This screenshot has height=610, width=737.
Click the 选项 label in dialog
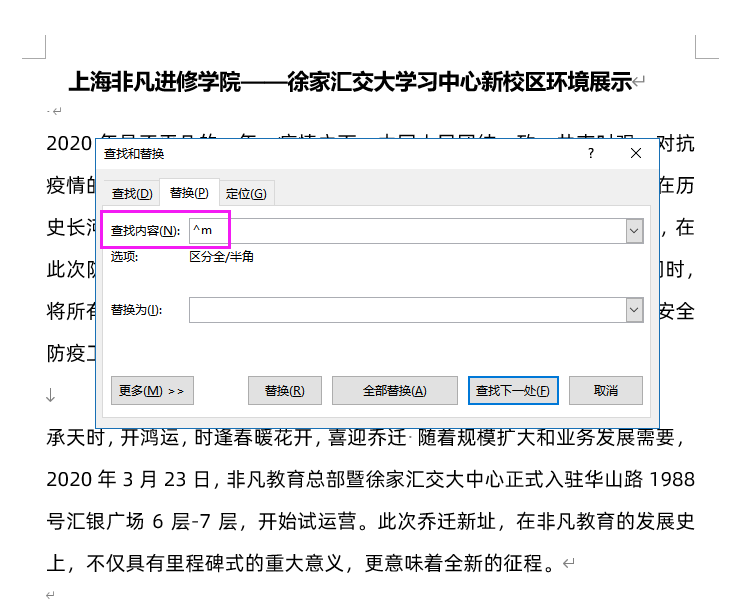(125, 257)
